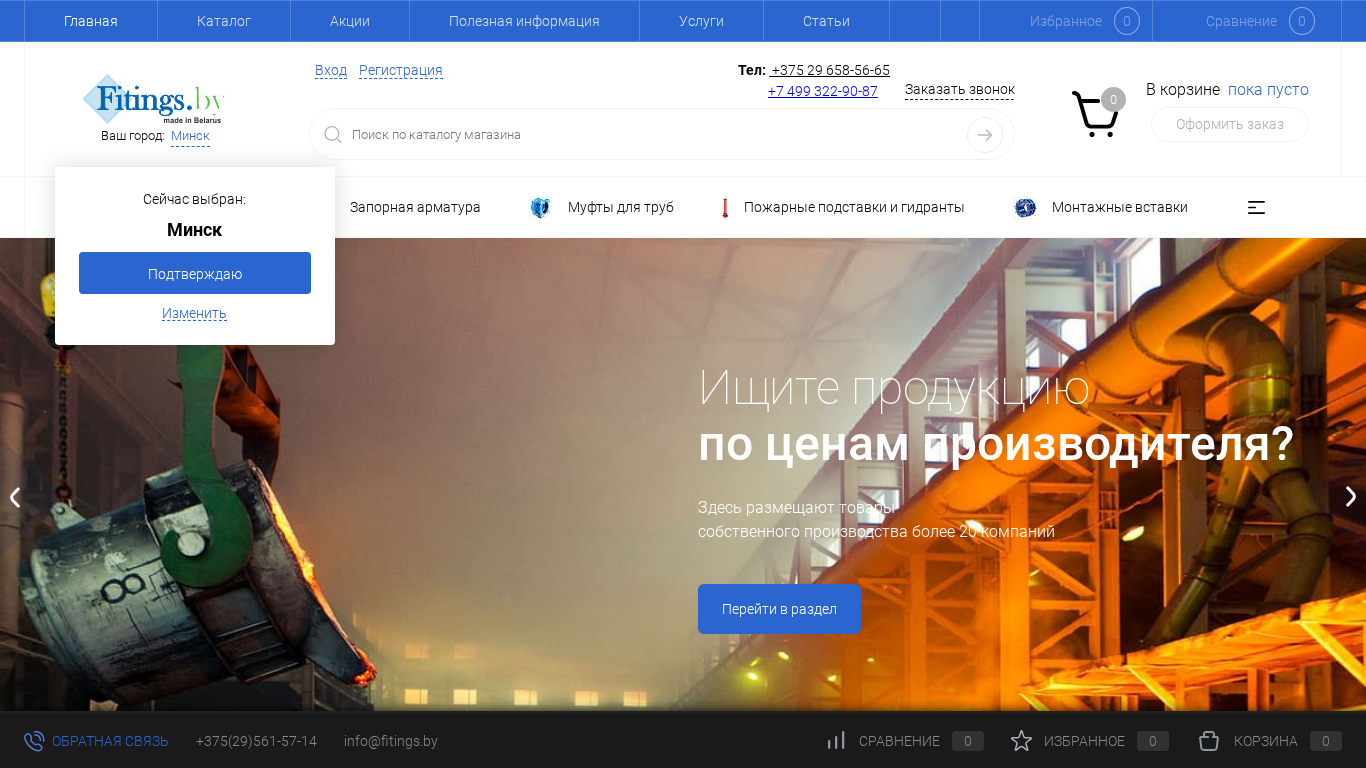Open СРАВНЕНИЕ in the footer bar
The height and width of the screenshot is (768, 1366).
click(899, 741)
